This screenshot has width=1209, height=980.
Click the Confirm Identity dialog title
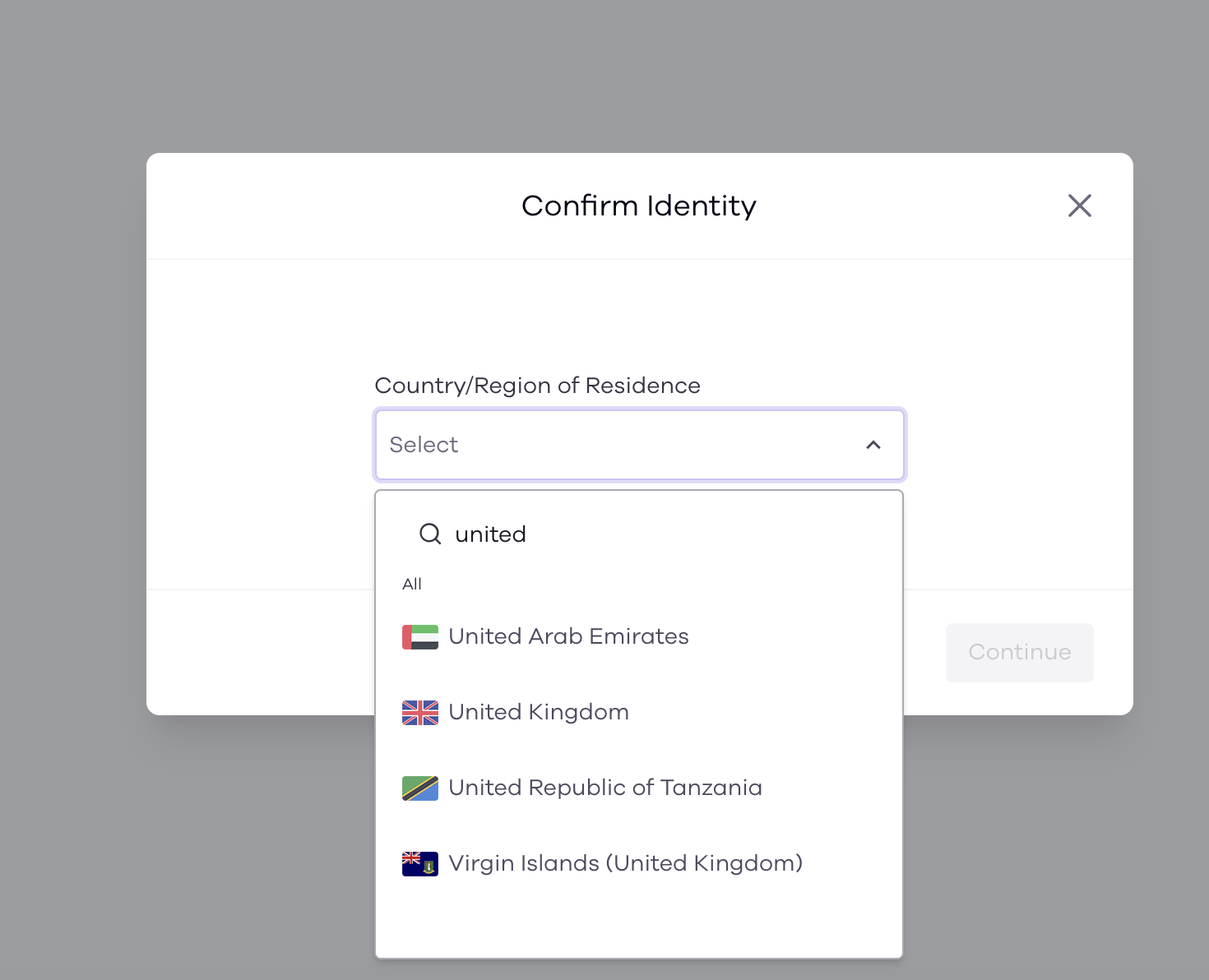(x=639, y=206)
